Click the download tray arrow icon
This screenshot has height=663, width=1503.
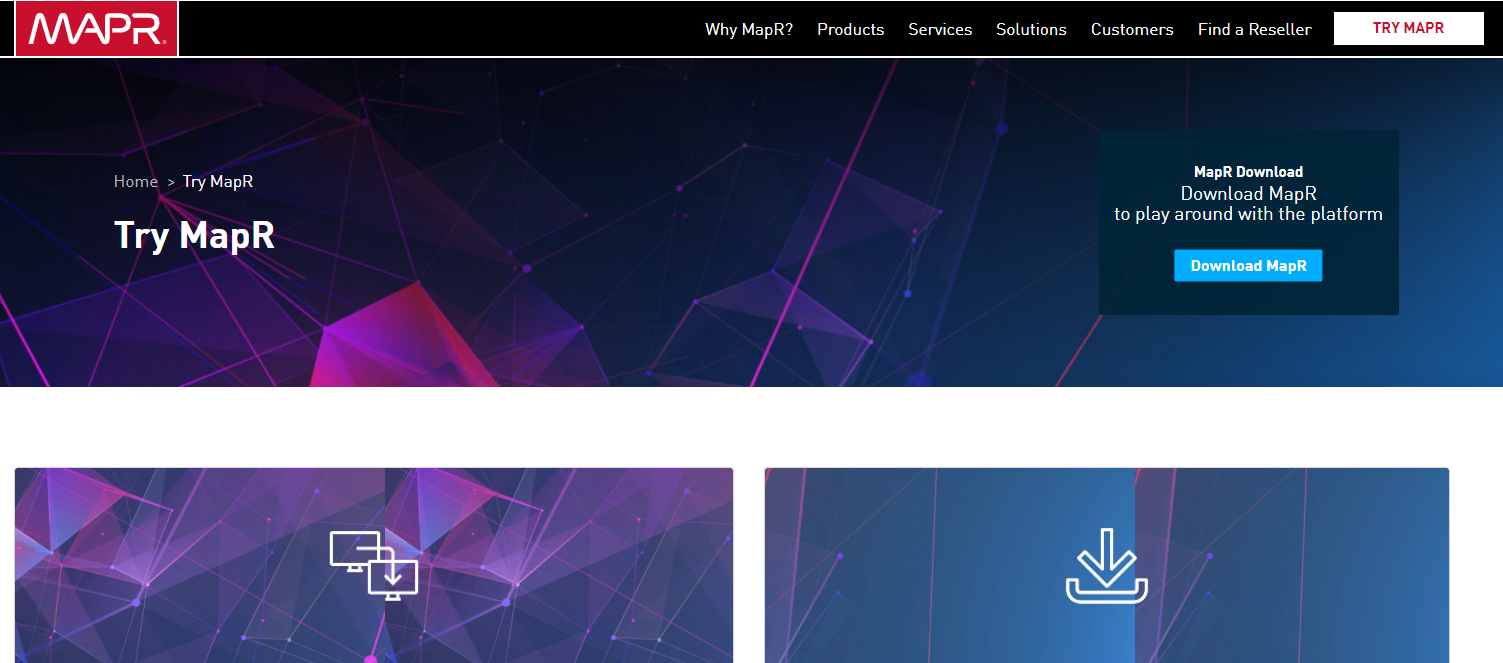(x=1107, y=565)
